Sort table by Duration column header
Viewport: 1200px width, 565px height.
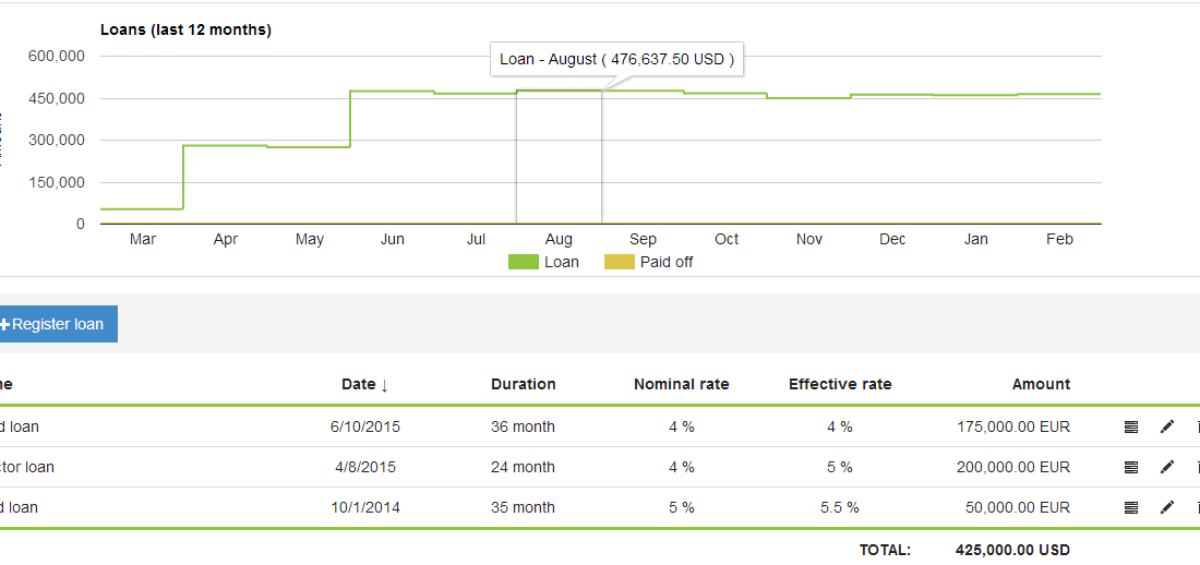pyautogui.click(x=523, y=384)
